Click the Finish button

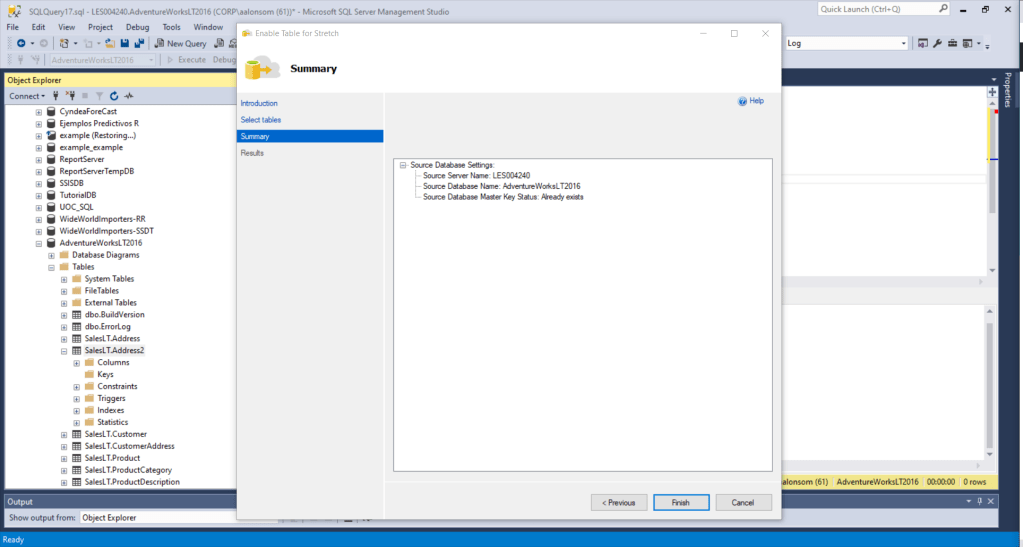click(681, 502)
